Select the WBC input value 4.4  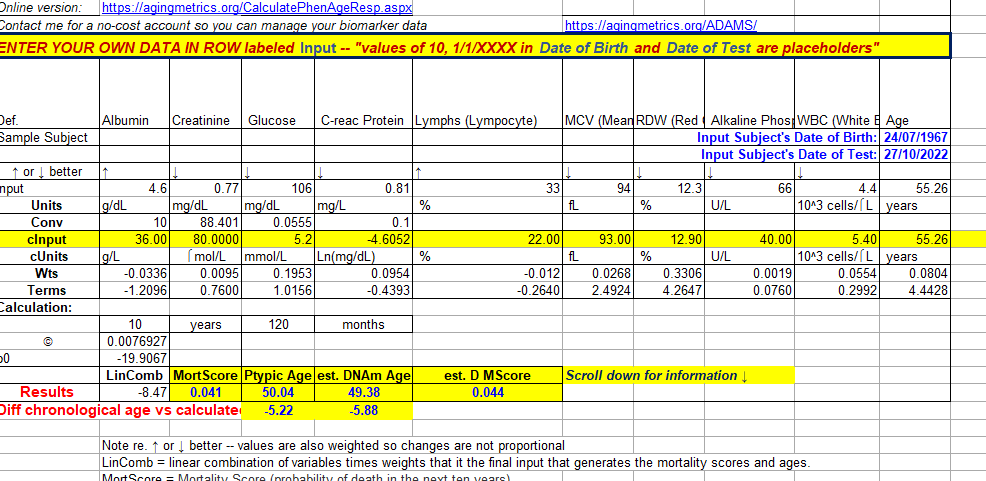[x=837, y=189]
